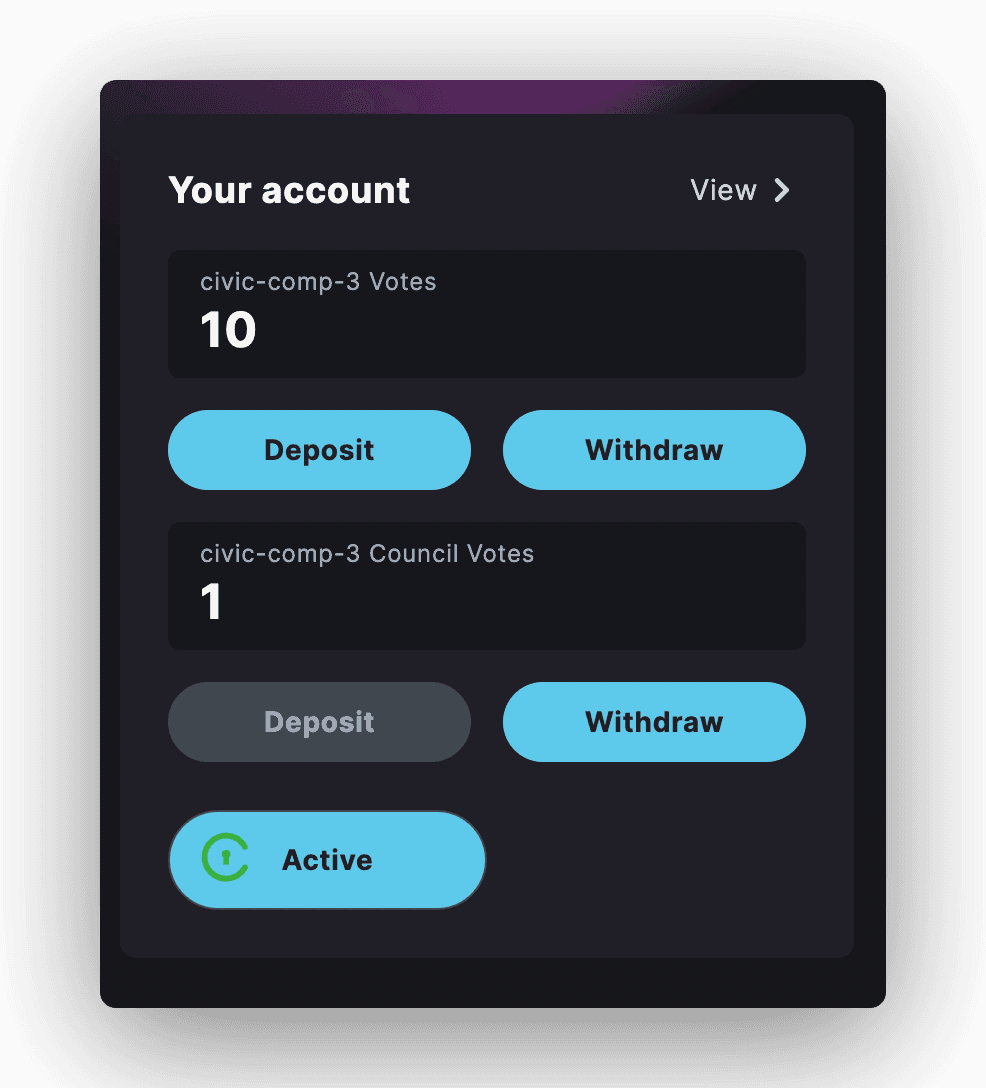
Task: Click the "Your account" heading
Action: [x=289, y=190]
